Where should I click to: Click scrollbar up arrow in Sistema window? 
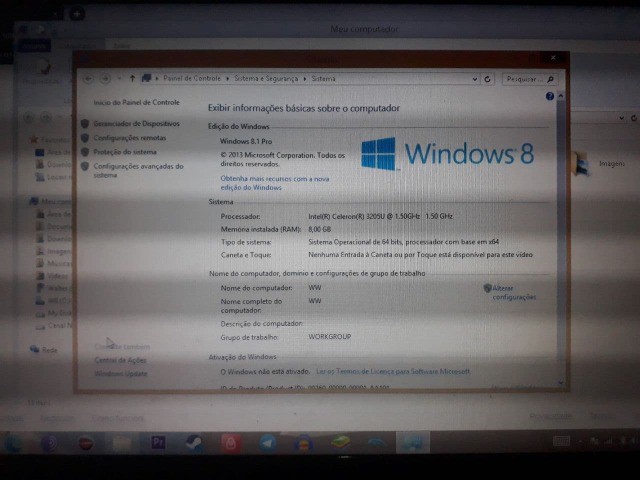[x=561, y=96]
